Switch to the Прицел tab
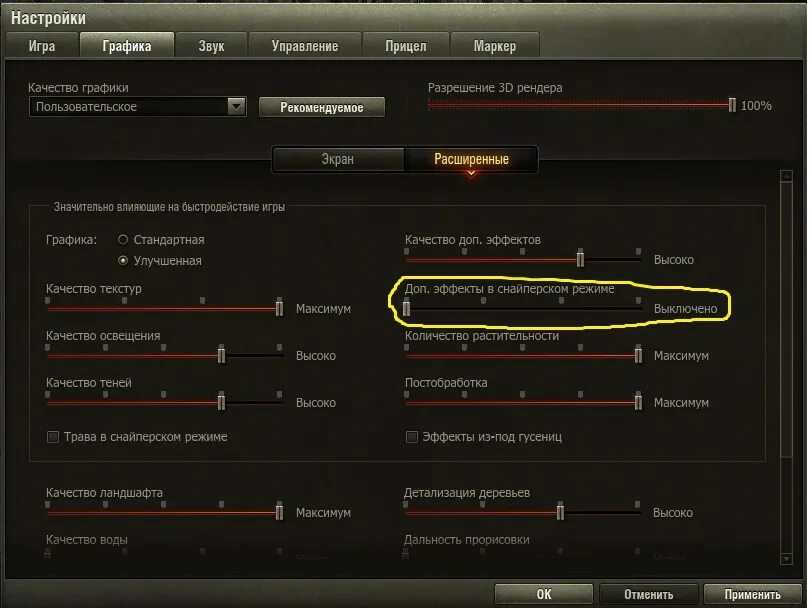 [x=406, y=45]
